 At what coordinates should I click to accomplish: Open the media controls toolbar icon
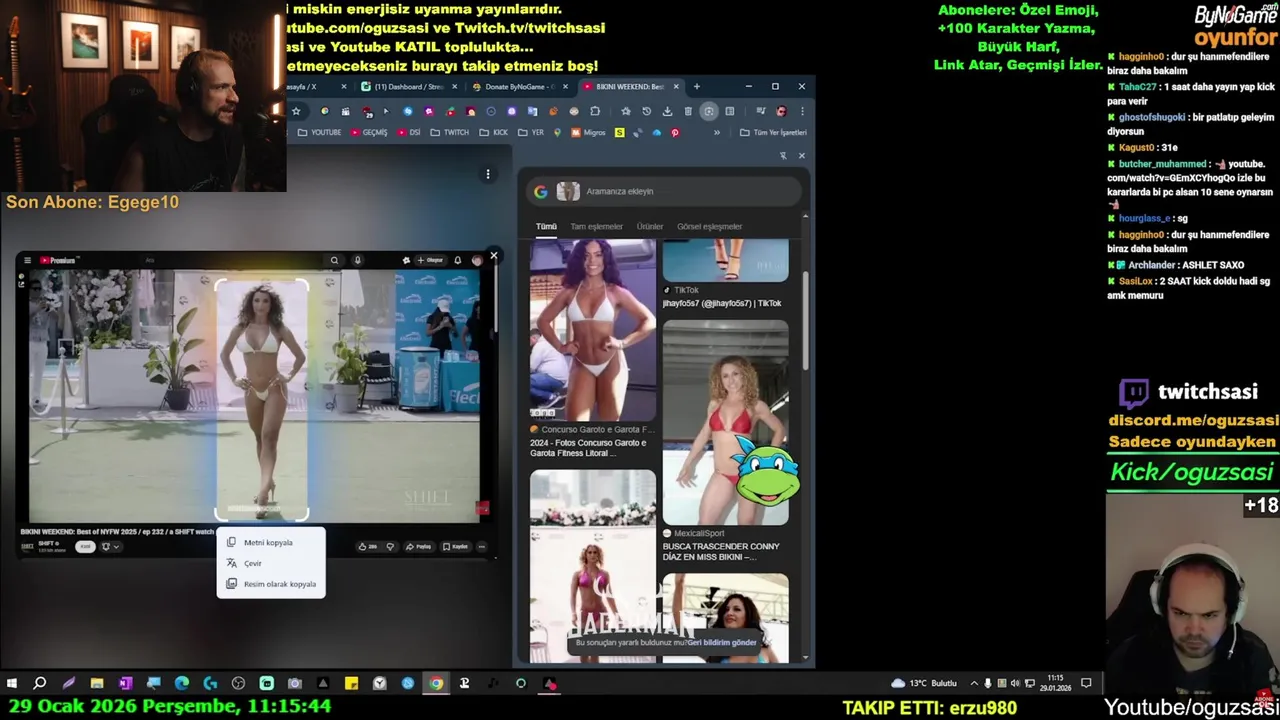click(x=760, y=111)
